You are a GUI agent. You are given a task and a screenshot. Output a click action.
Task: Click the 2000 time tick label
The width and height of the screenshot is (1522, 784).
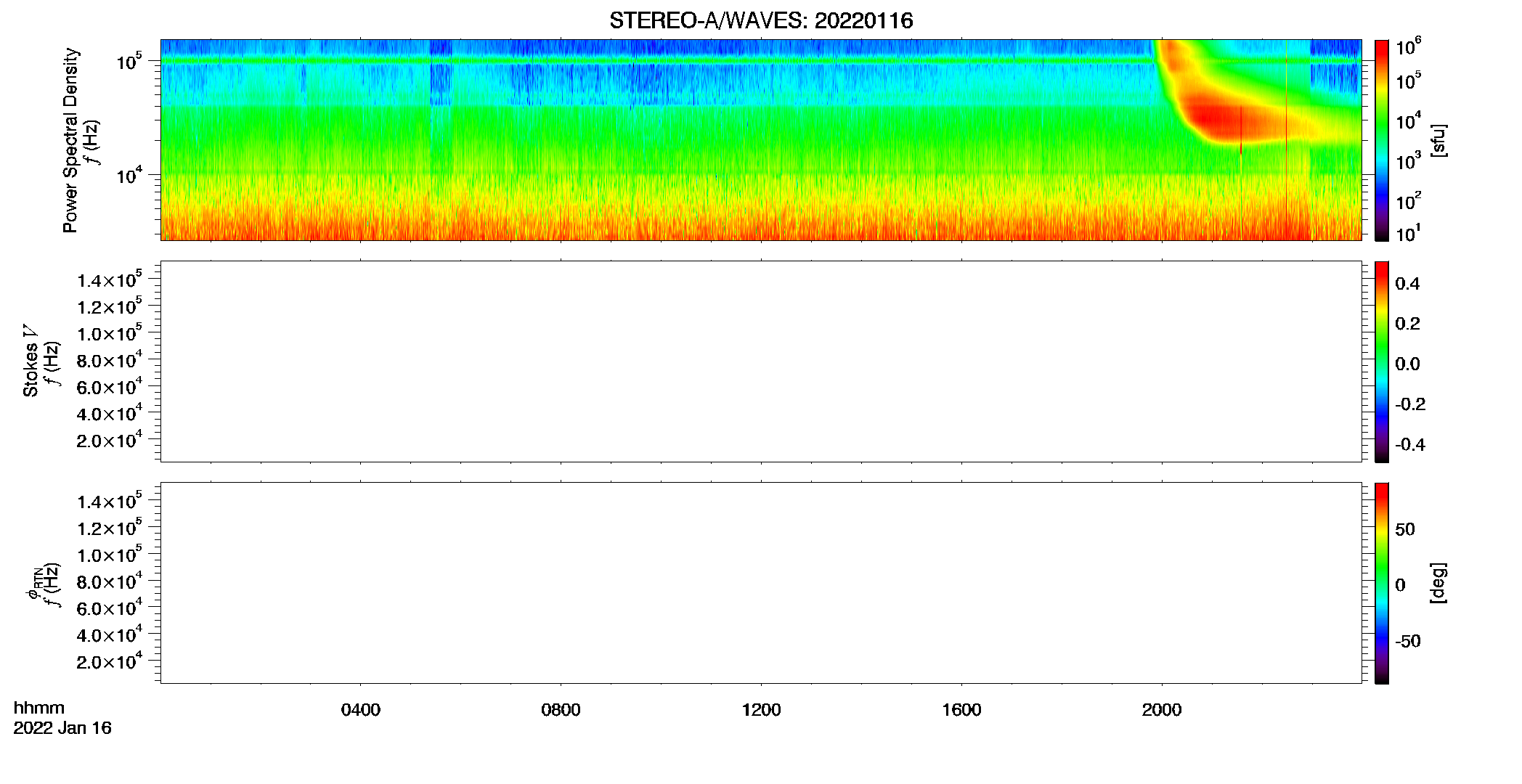[1162, 710]
